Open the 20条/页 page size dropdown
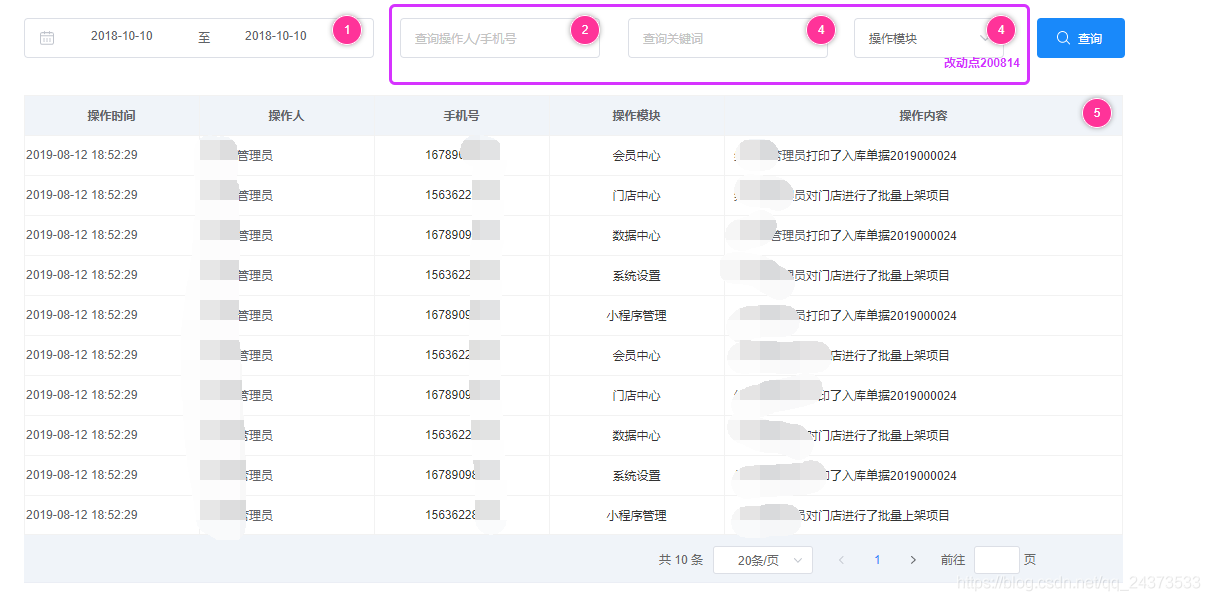1210x601 pixels. [762, 560]
